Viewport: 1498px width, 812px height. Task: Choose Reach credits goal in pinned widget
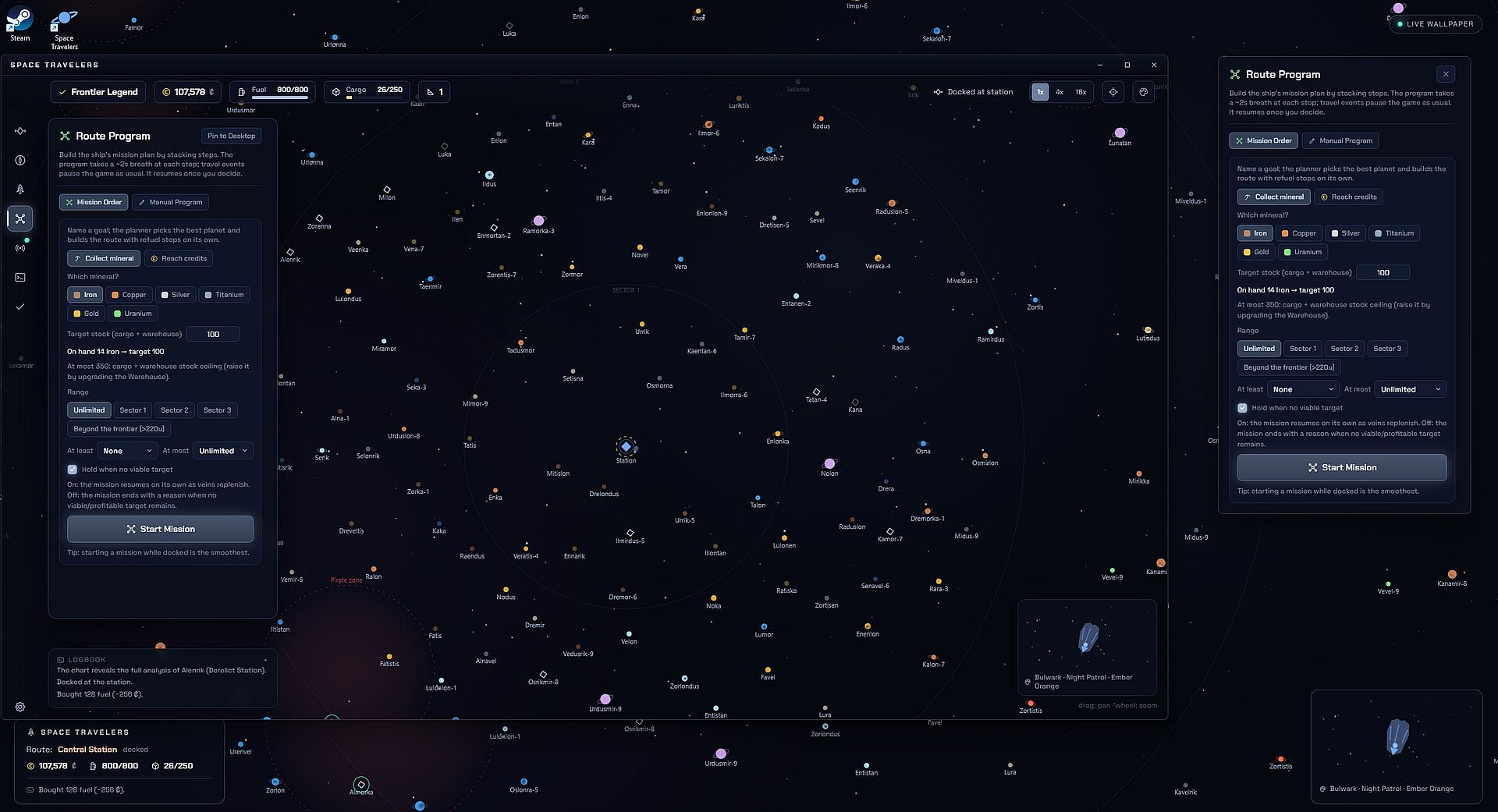(1348, 197)
